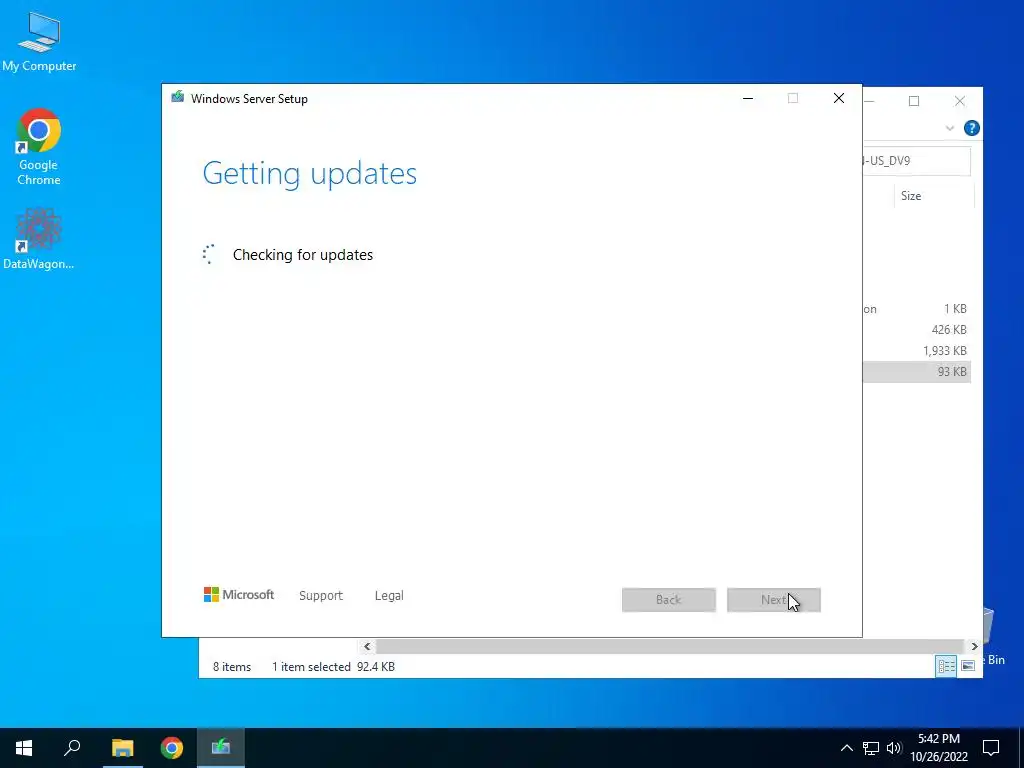Expand the File Explorer ribbon chevron
The width and height of the screenshot is (1024, 768).
pyautogui.click(x=950, y=128)
